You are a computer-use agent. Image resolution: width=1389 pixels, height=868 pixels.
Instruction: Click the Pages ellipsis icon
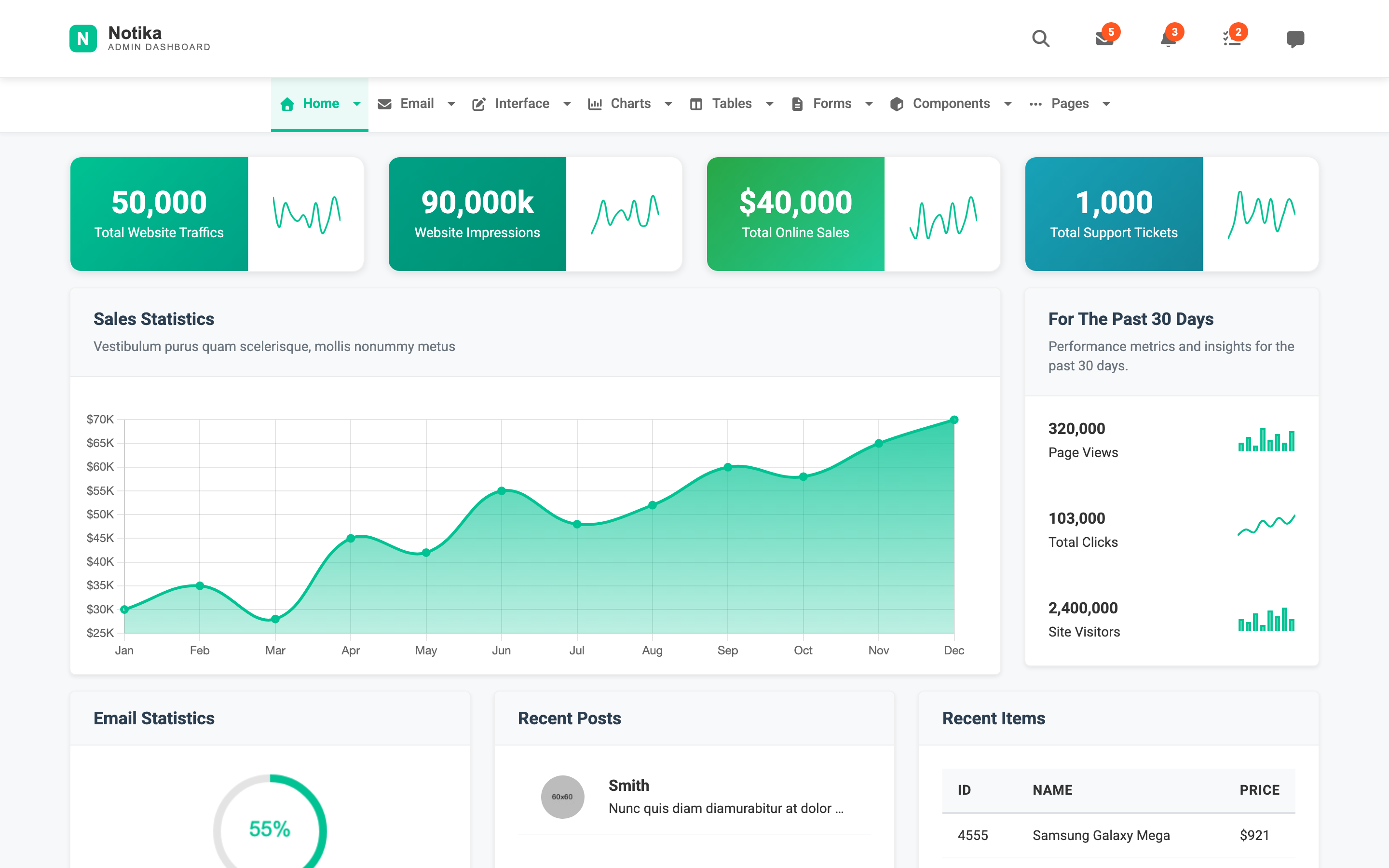click(1035, 104)
